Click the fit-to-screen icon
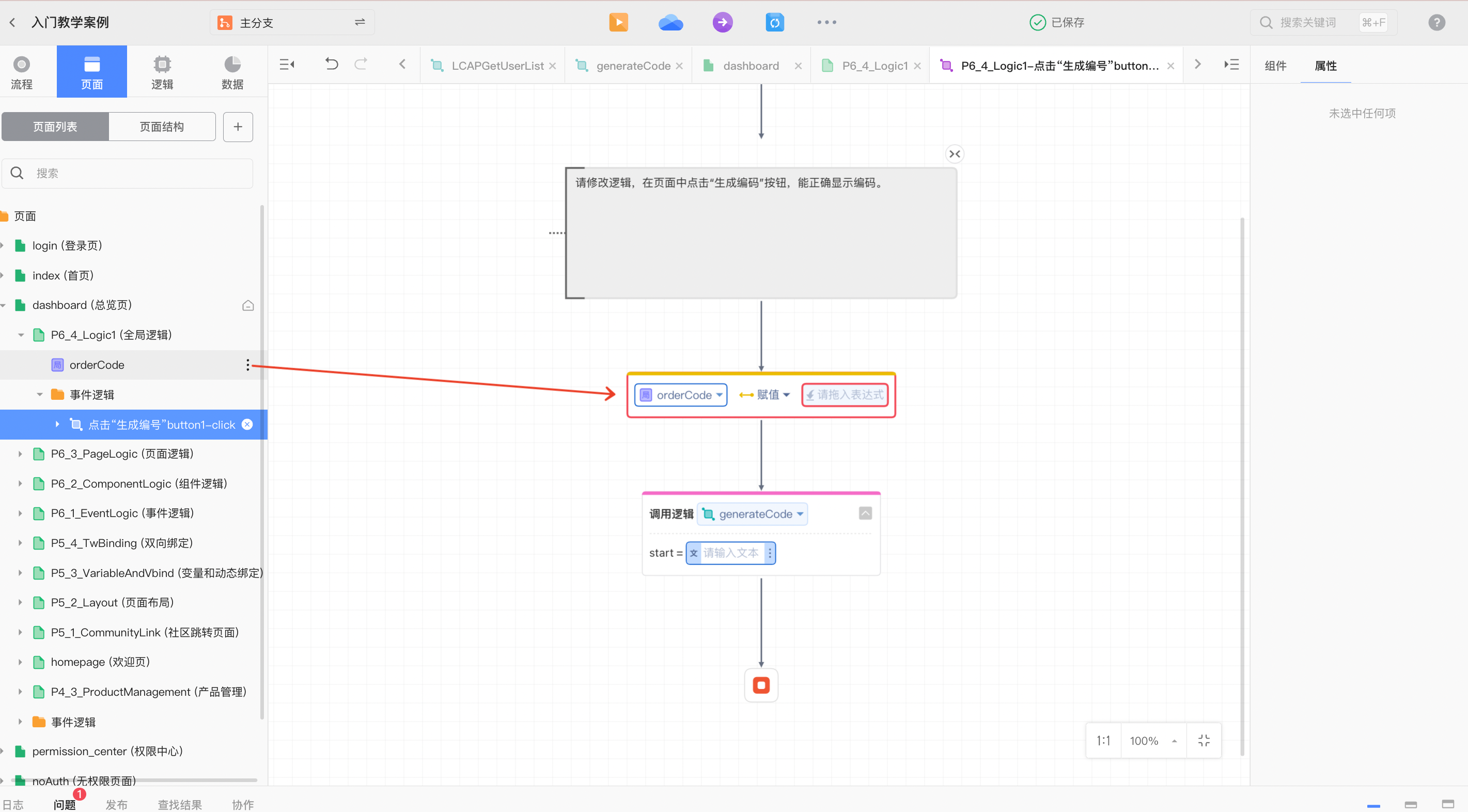 pos(1204,740)
